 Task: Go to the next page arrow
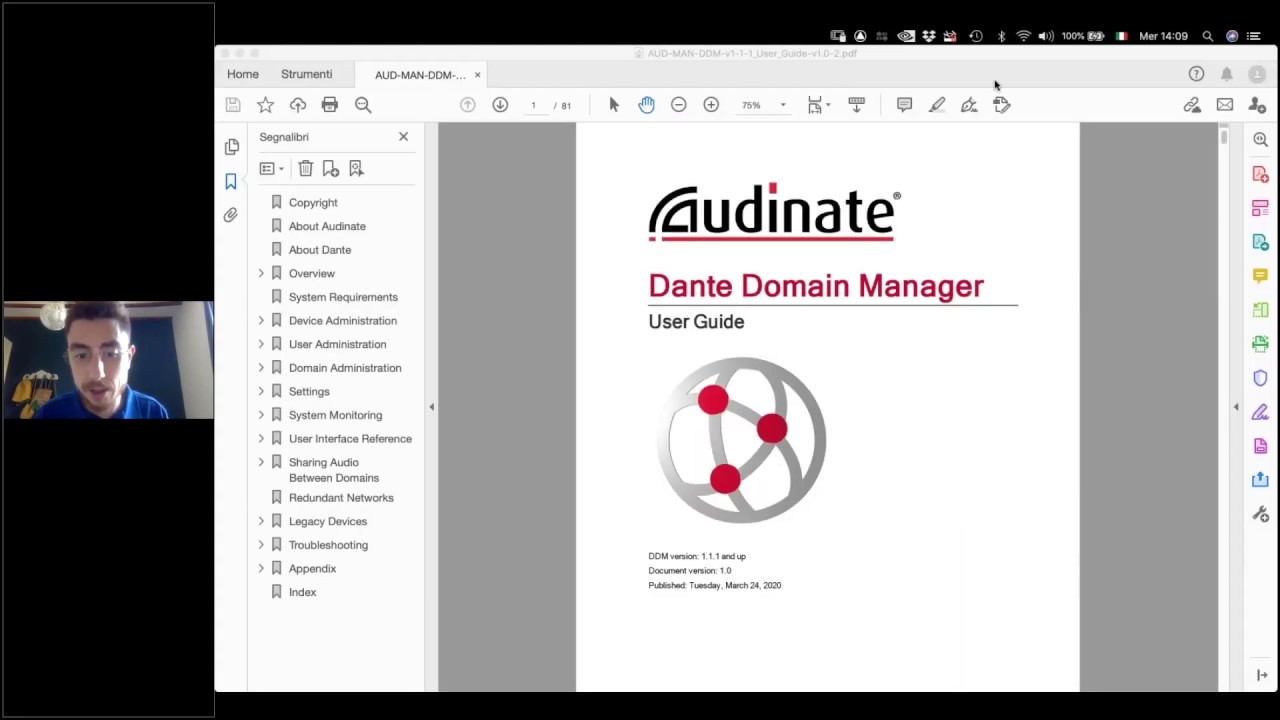click(500, 105)
